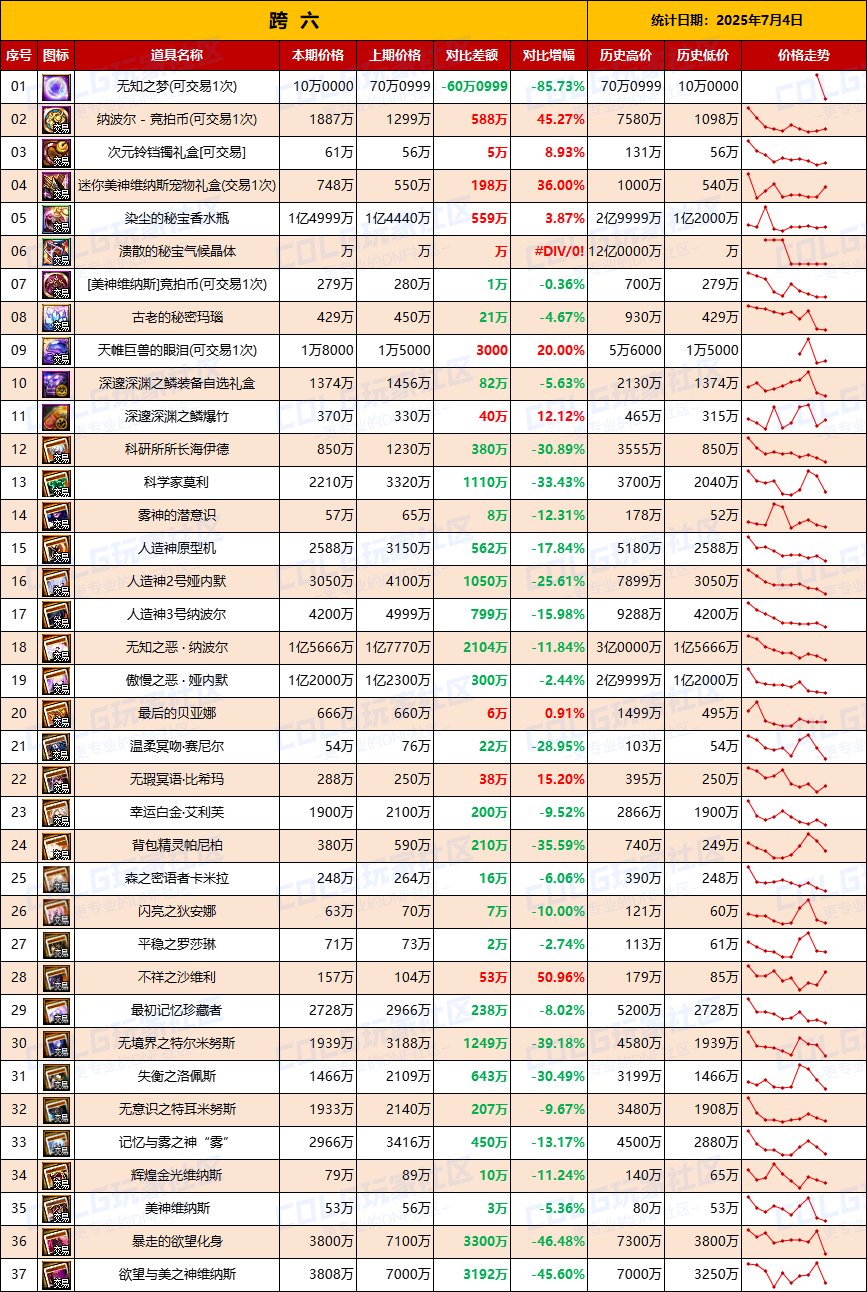Select the 雾神的潜意识 card icon

coord(56,516)
